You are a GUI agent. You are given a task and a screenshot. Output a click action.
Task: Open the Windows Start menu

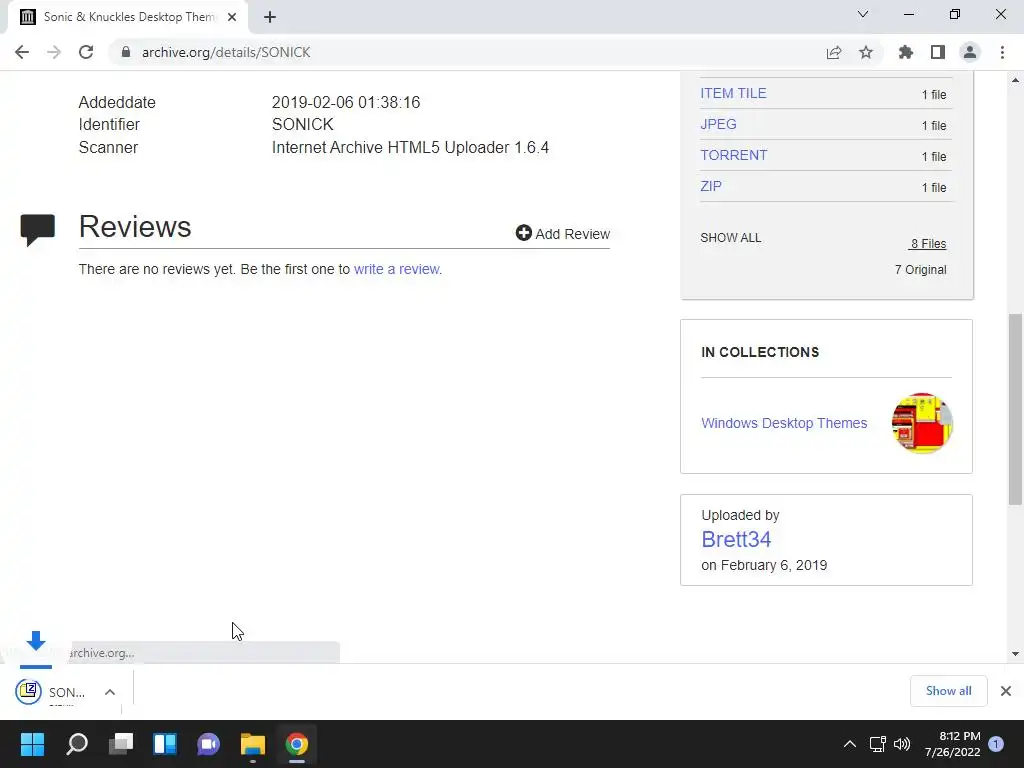pyautogui.click(x=32, y=744)
